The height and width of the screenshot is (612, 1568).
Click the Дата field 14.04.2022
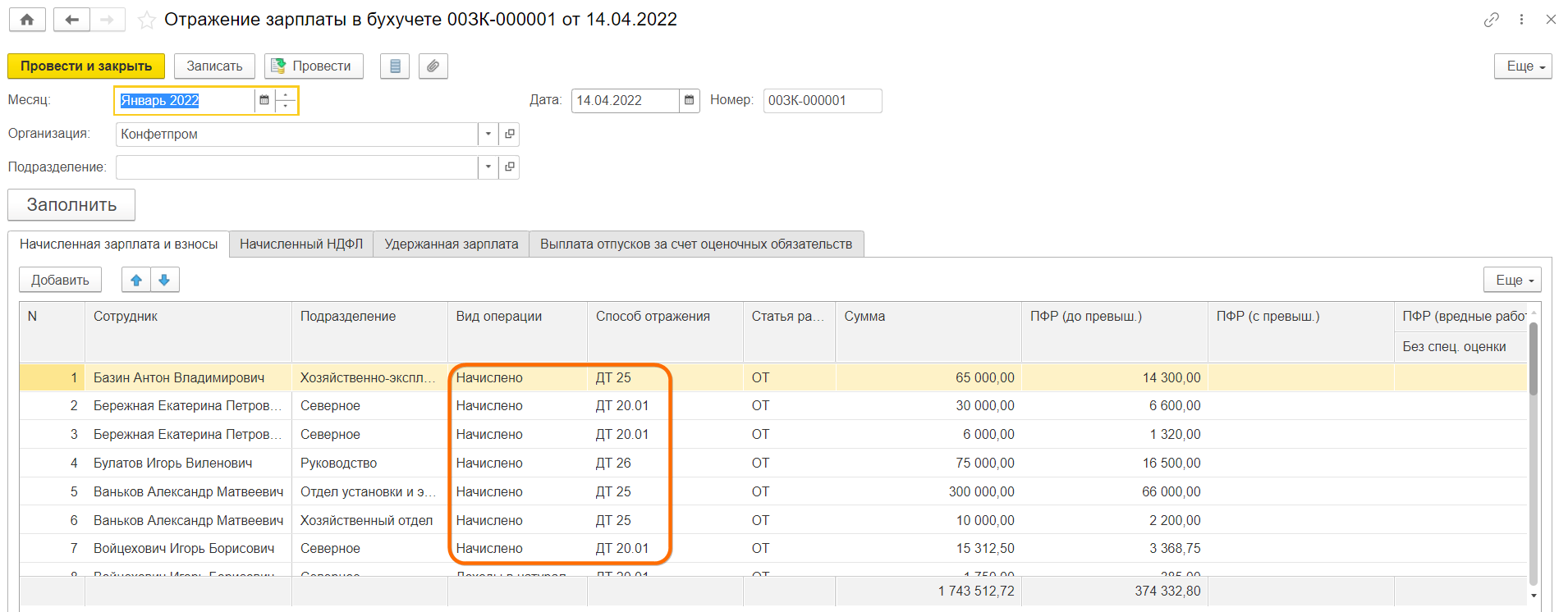[626, 100]
